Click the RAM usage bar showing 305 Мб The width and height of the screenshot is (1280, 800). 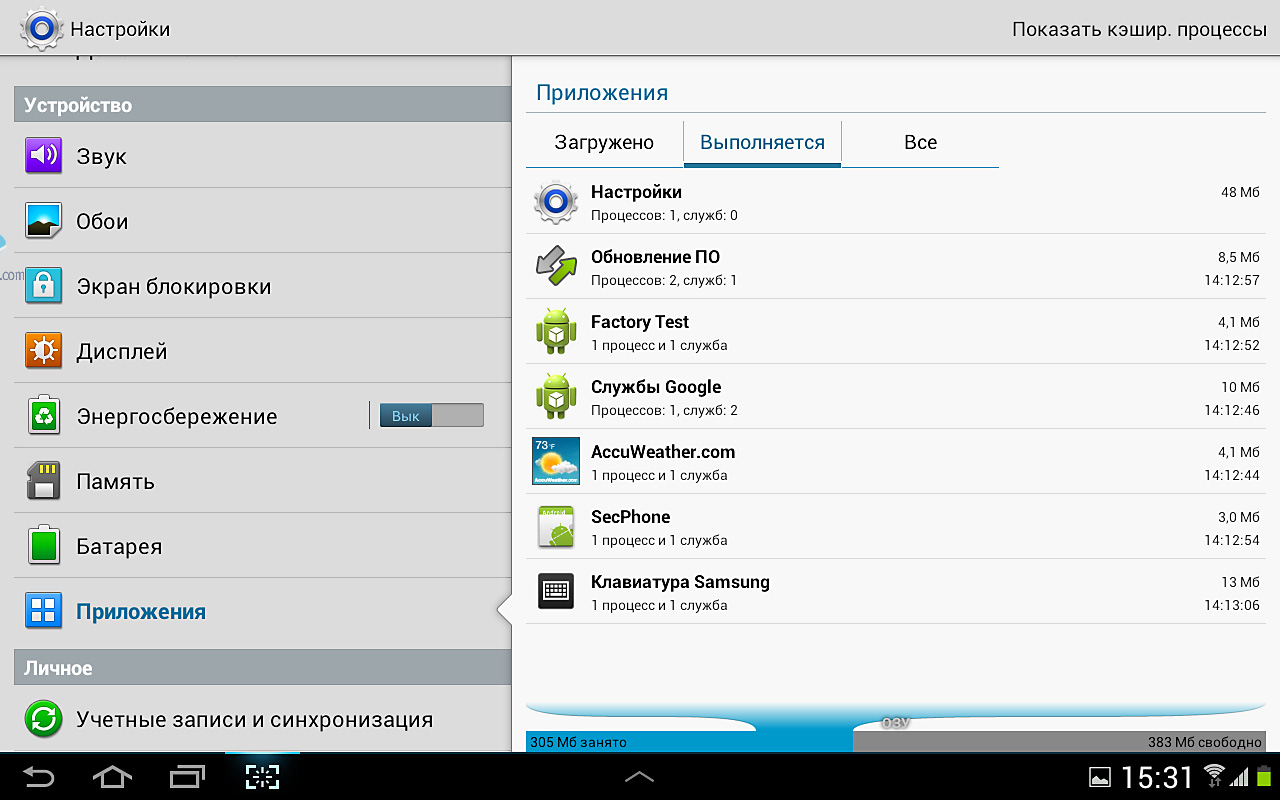[689, 742]
